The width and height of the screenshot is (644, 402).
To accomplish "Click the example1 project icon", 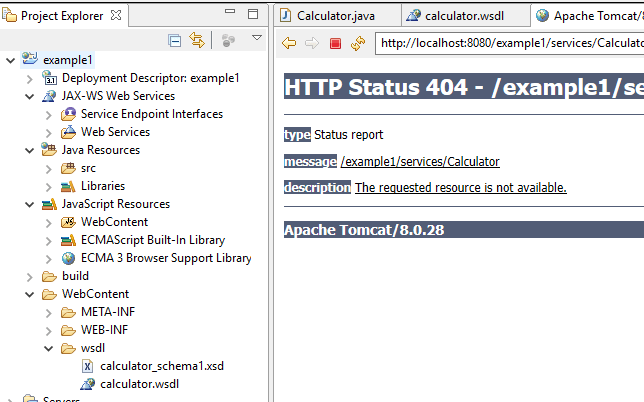I will 30,59.
